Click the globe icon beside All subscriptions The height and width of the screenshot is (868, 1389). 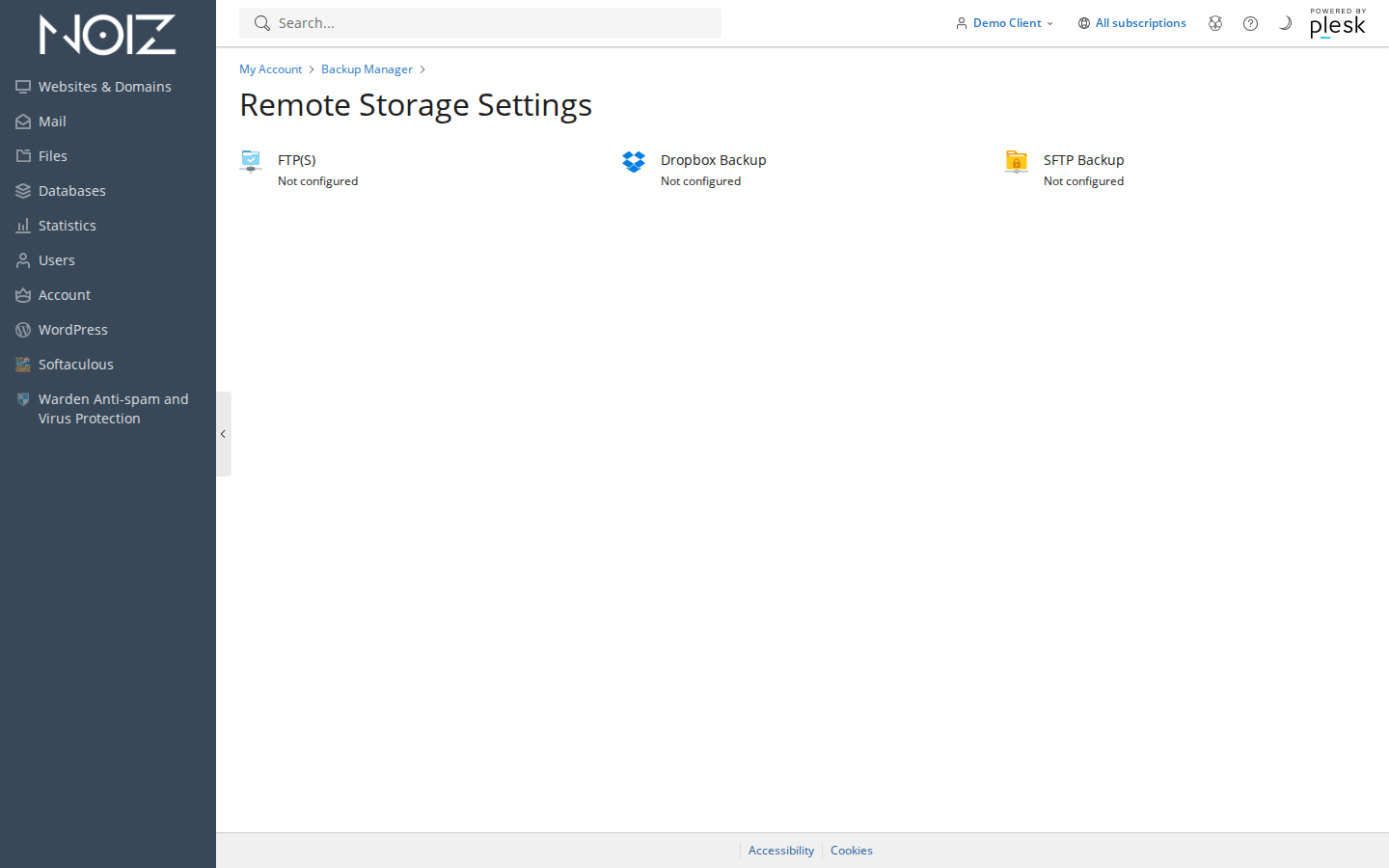[1084, 23]
